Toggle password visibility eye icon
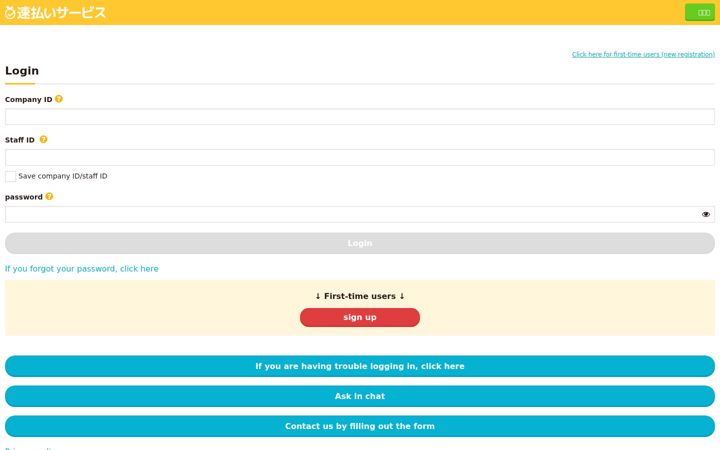 click(x=705, y=214)
